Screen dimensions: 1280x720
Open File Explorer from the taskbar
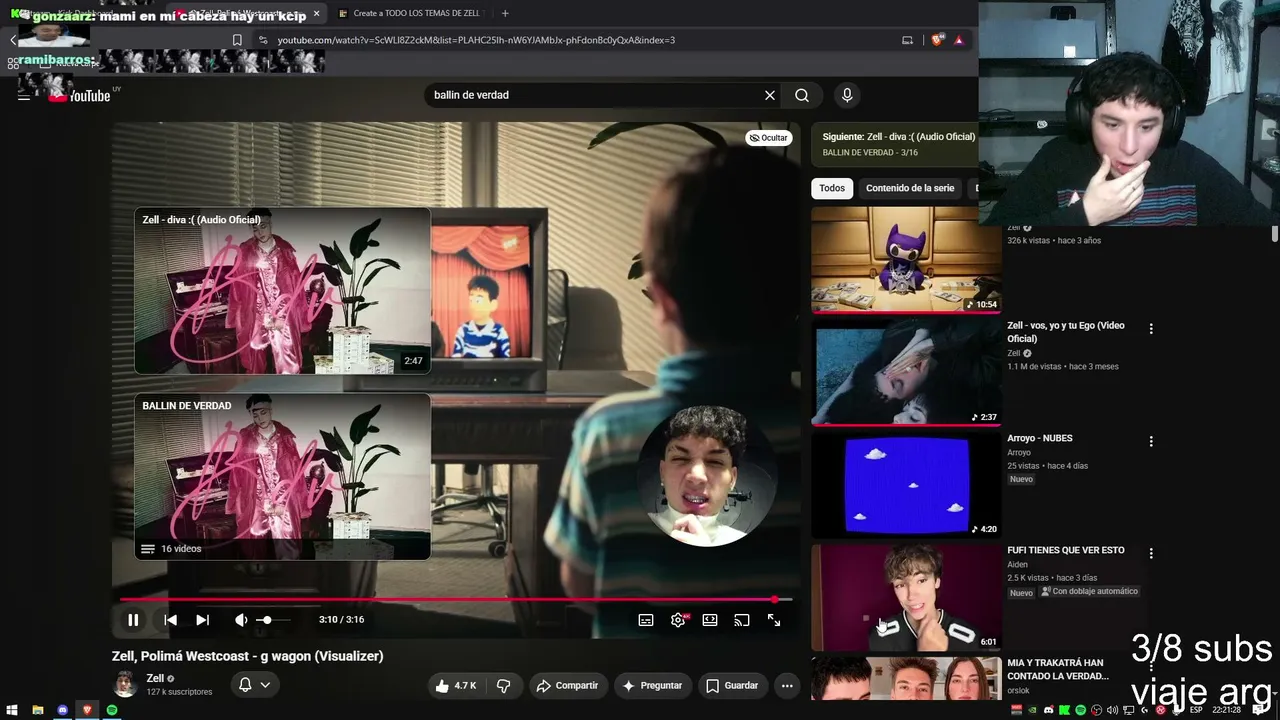(38, 710)
